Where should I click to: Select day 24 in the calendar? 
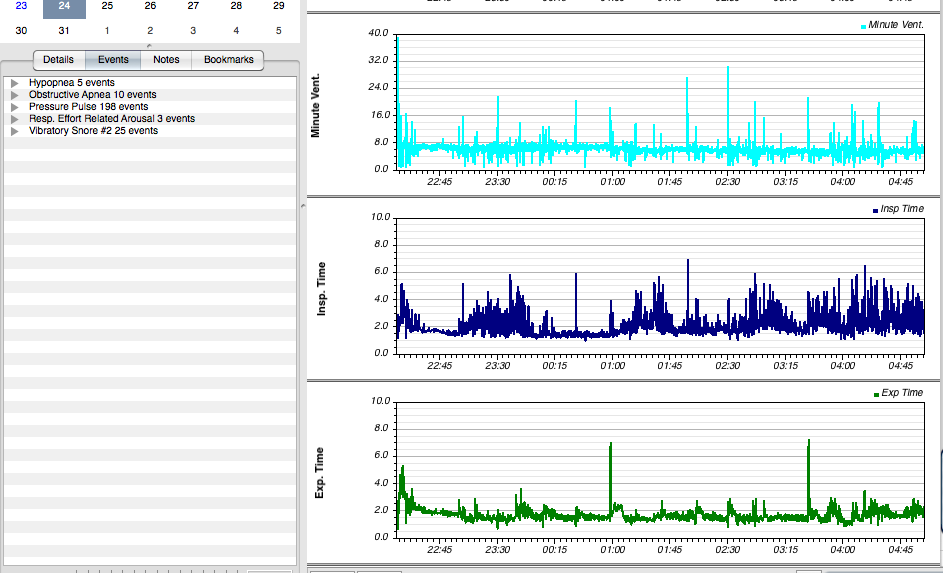[64, 6]
